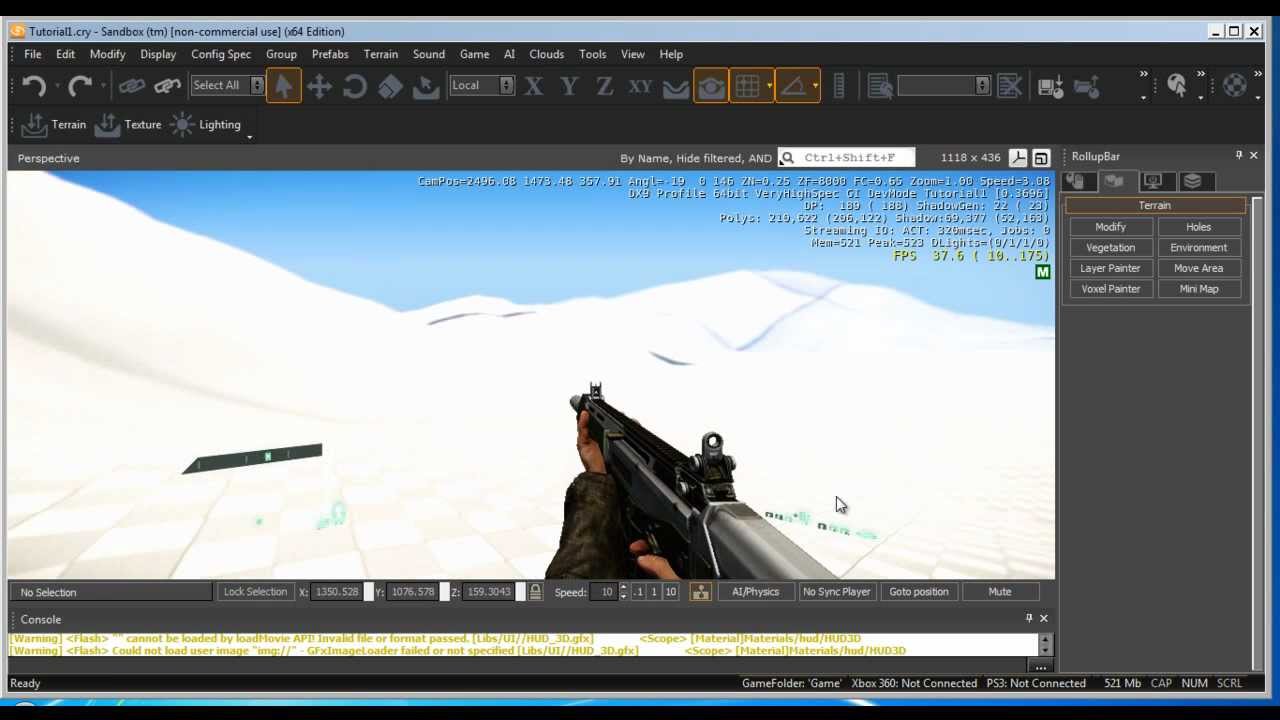Click the ruler icon in toolbar
1280x720 pixels.
pyautogui.click(x=839, y=86)
